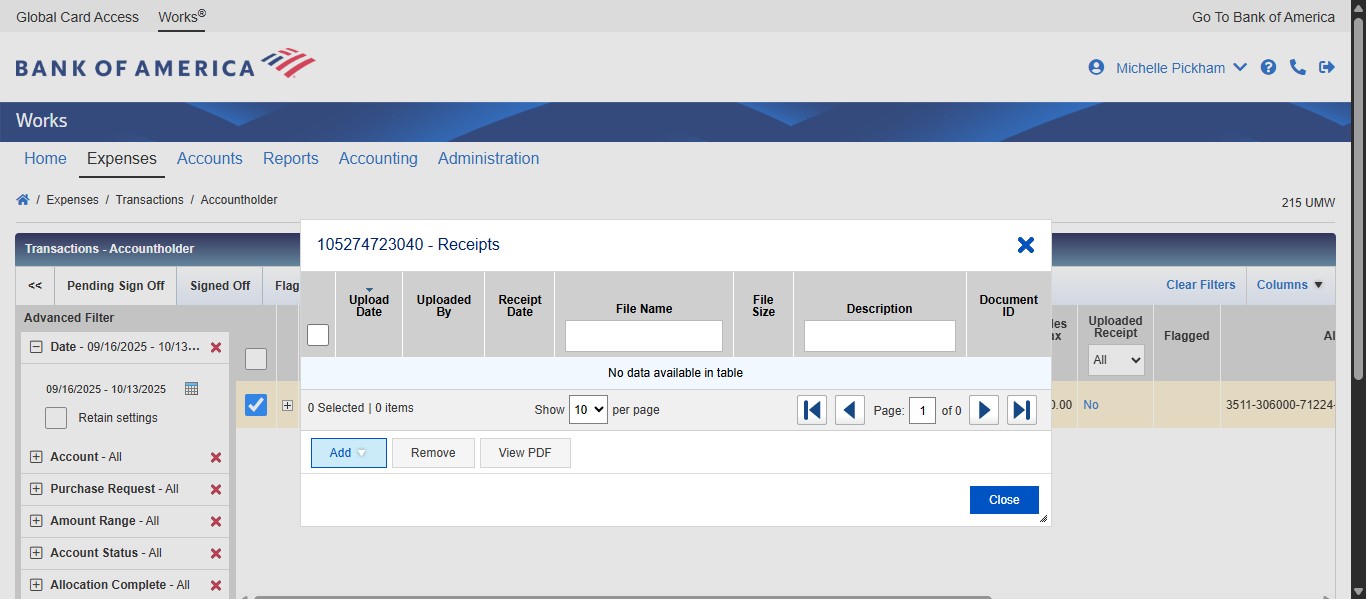Click the phone contact icon
This screenshot has width=1366, height=599.
pyautogui.click(x=1297, y=67)
